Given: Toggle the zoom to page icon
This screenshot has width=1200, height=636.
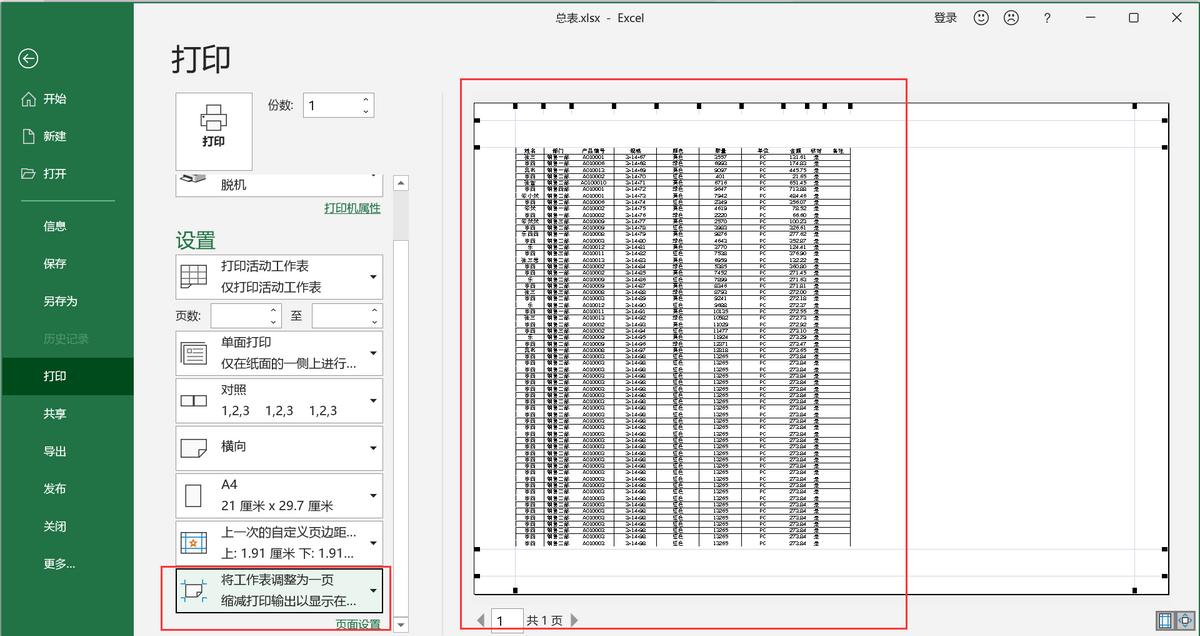Looking at the screenshot, I should pyautogui.click(x=1184, y=621).
